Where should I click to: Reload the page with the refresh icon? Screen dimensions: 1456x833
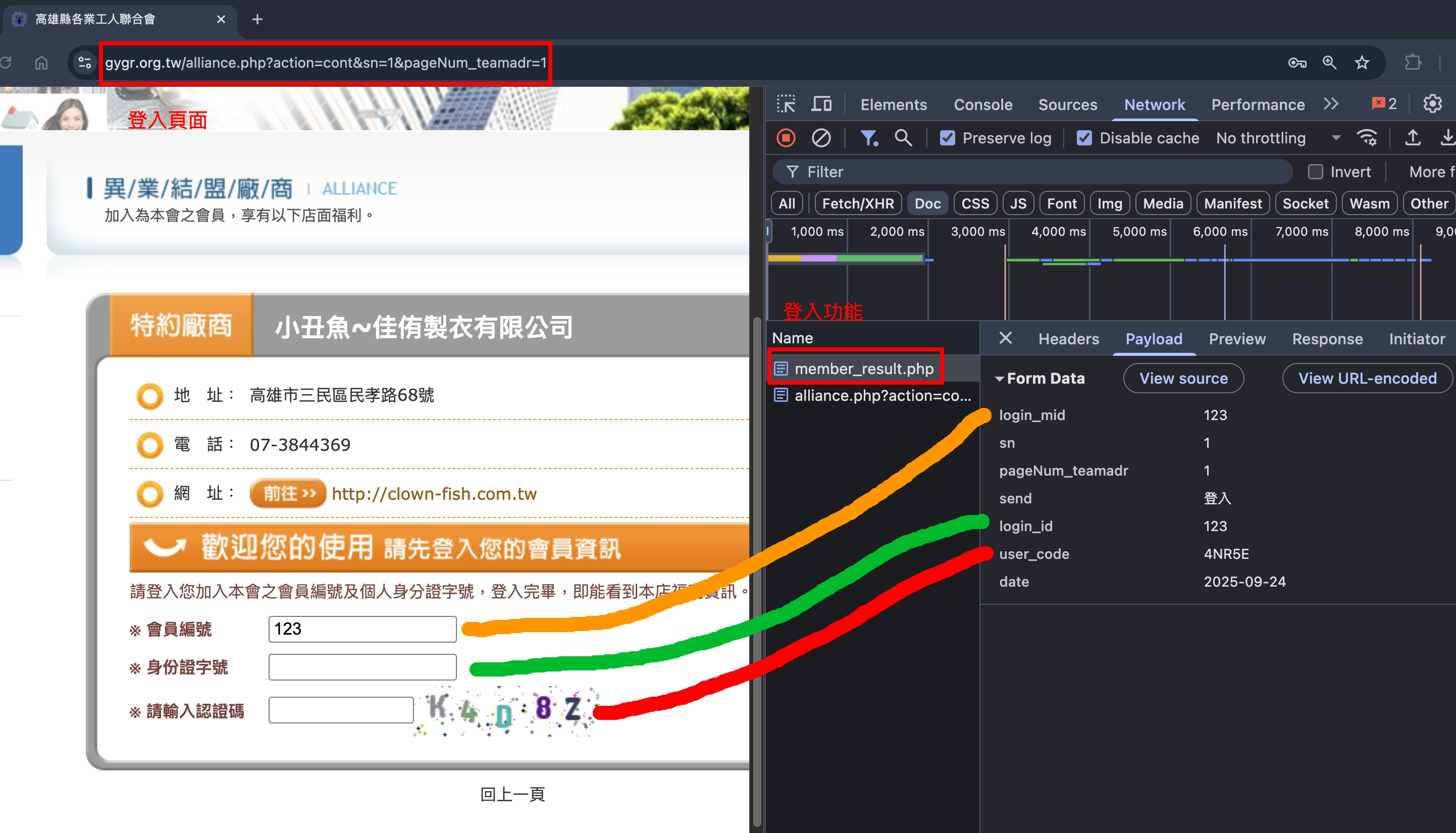tap(6, 63)
